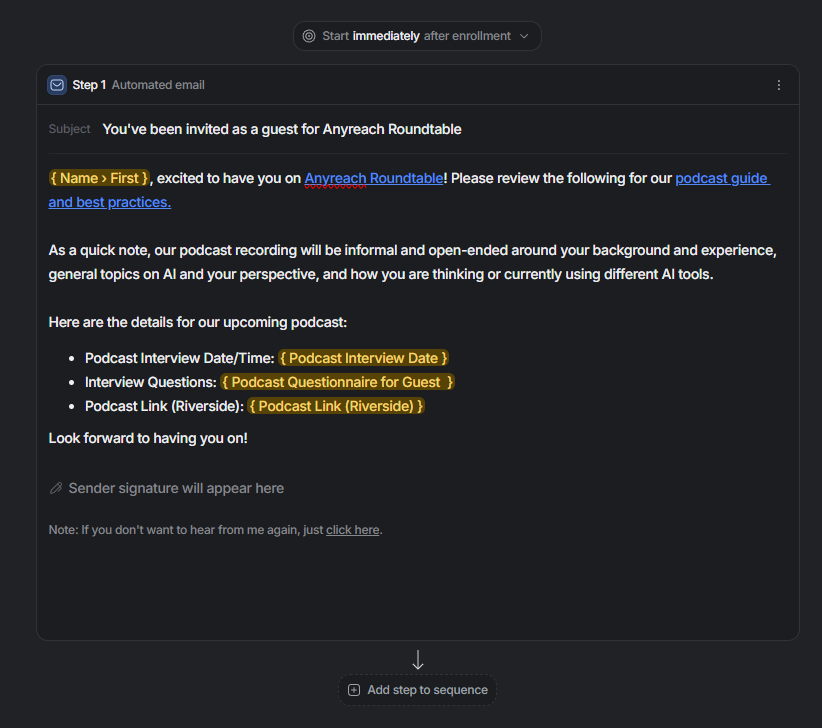Image resolution: width=822 pixels, height=728 pixels.
Task: Open the Step 1 three-dot options menu
Action: click(x=778, y=85)
